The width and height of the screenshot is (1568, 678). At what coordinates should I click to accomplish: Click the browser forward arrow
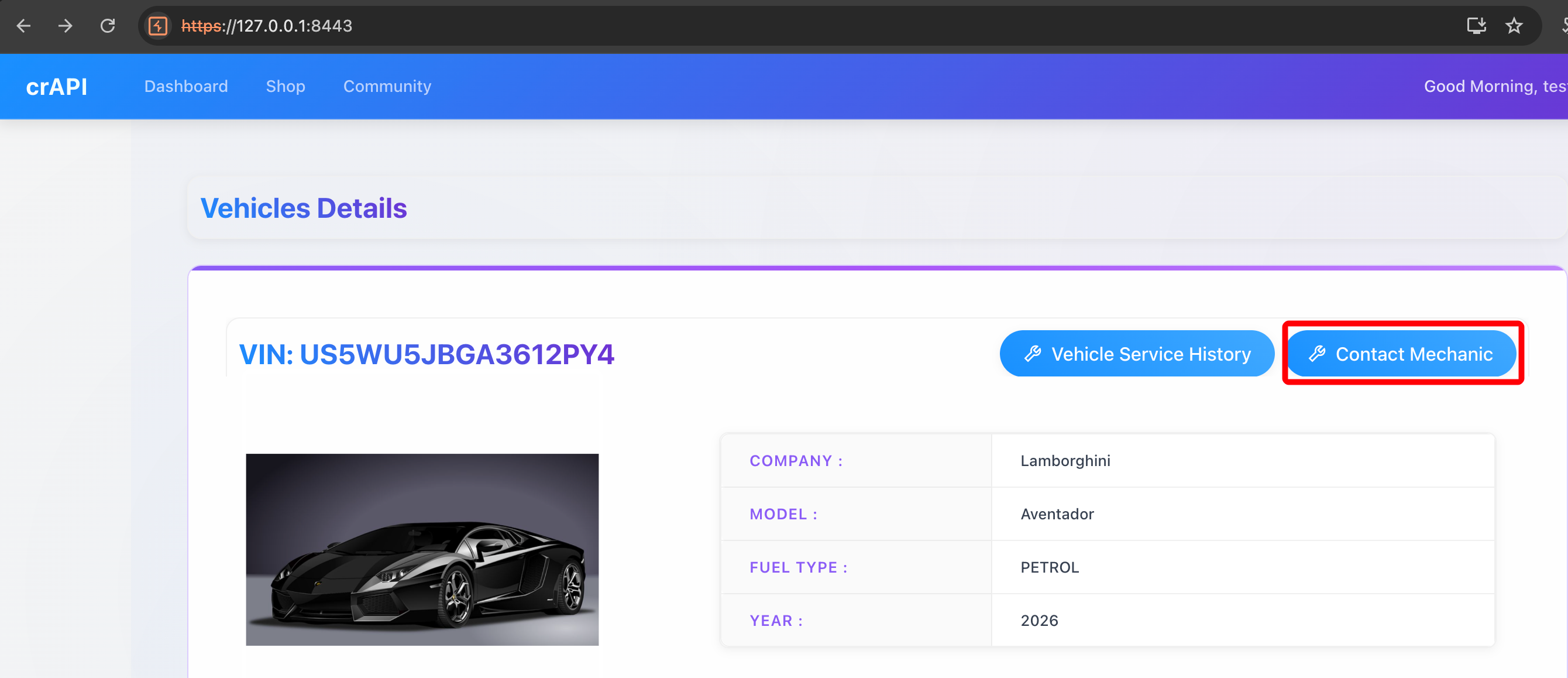point(65,26)
